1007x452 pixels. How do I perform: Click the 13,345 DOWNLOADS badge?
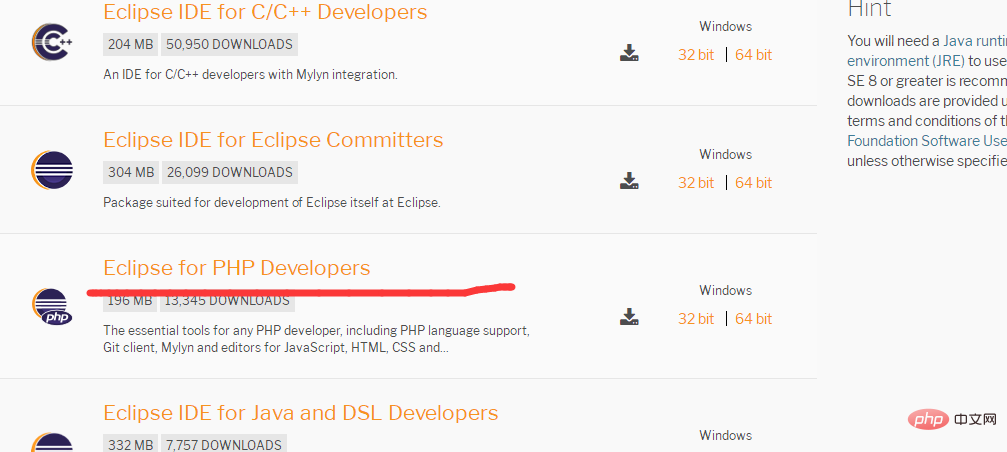pos(227,300)
